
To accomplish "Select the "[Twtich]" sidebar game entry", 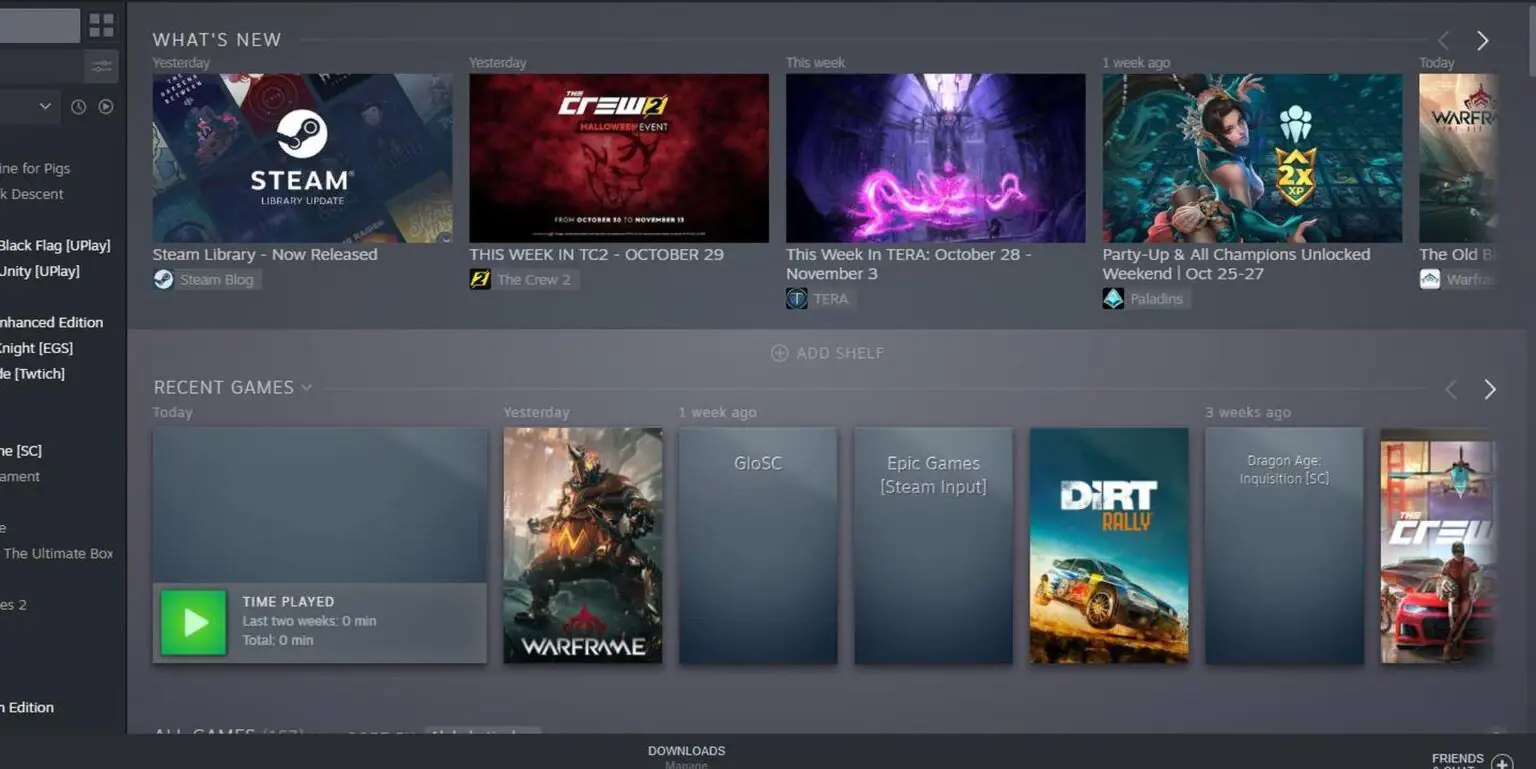I will coord(32,374).
